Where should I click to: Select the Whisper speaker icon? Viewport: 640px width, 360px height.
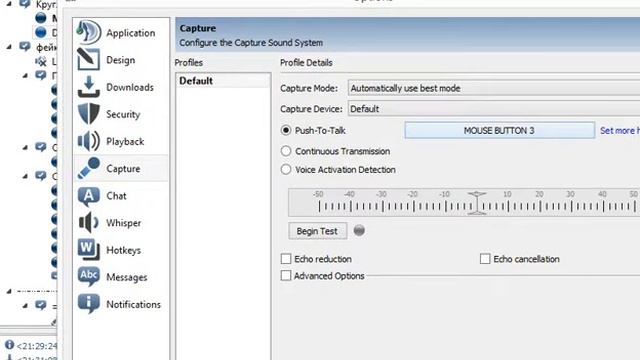(89, 223)
